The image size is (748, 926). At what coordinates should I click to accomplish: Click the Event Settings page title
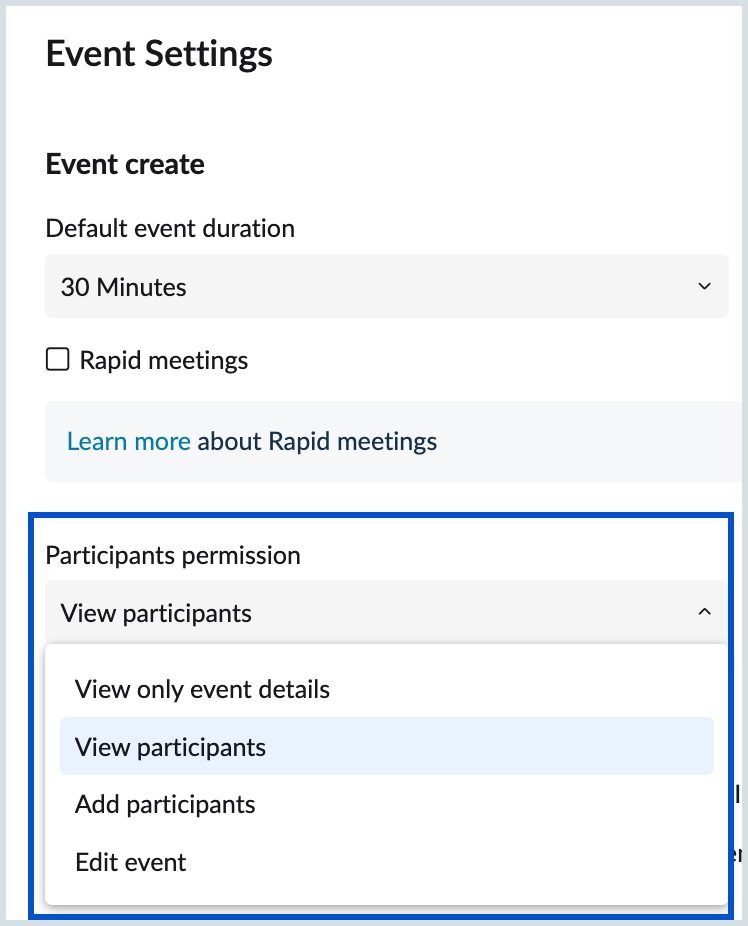(159, 54)
